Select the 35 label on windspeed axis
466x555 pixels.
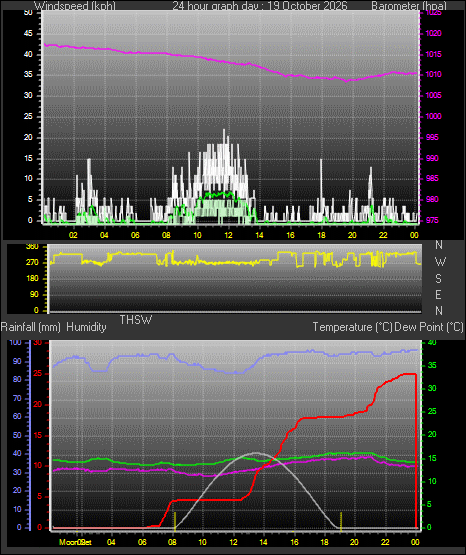(x=28, y=75)
